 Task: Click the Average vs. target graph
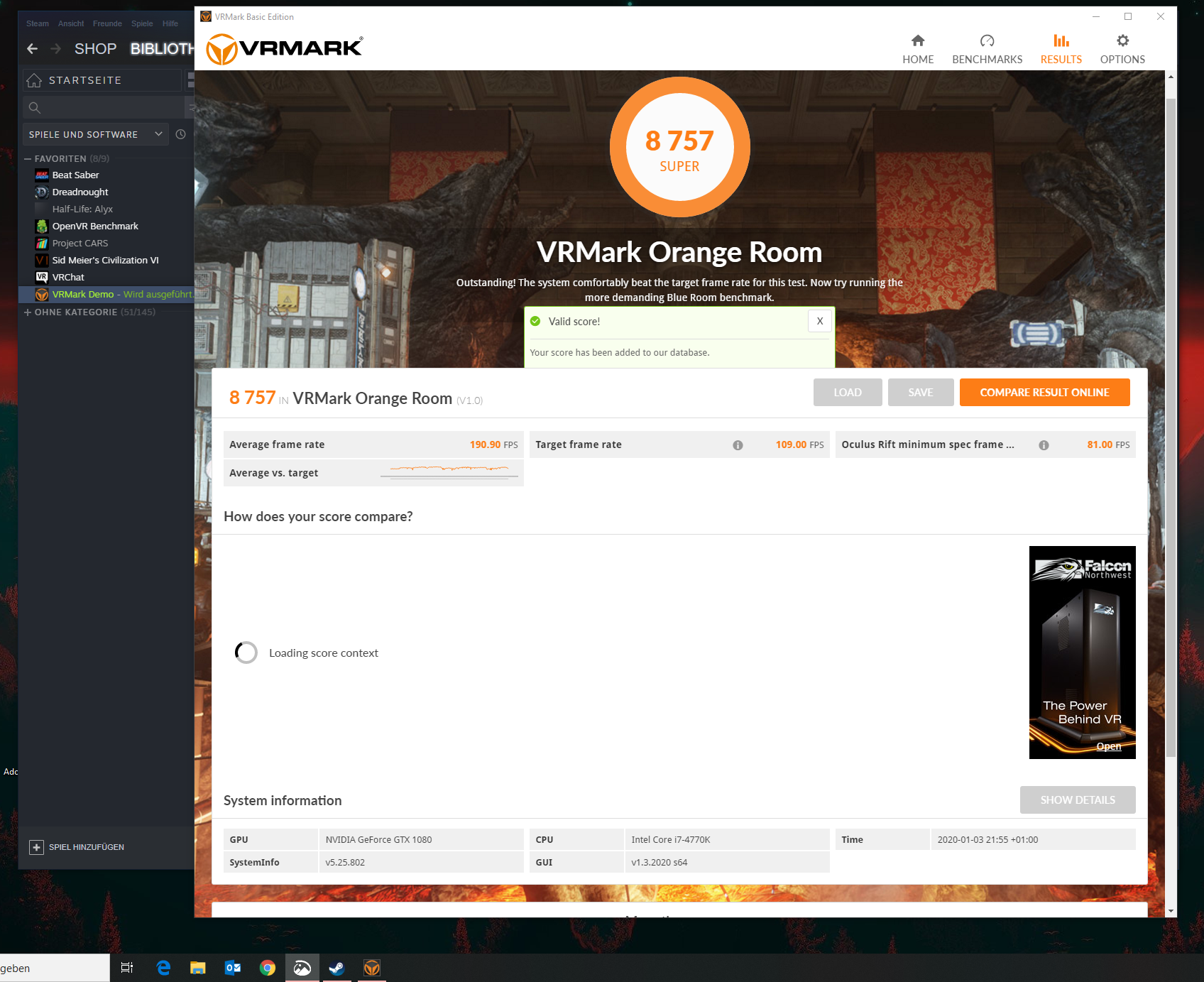(x=449, y=472)
